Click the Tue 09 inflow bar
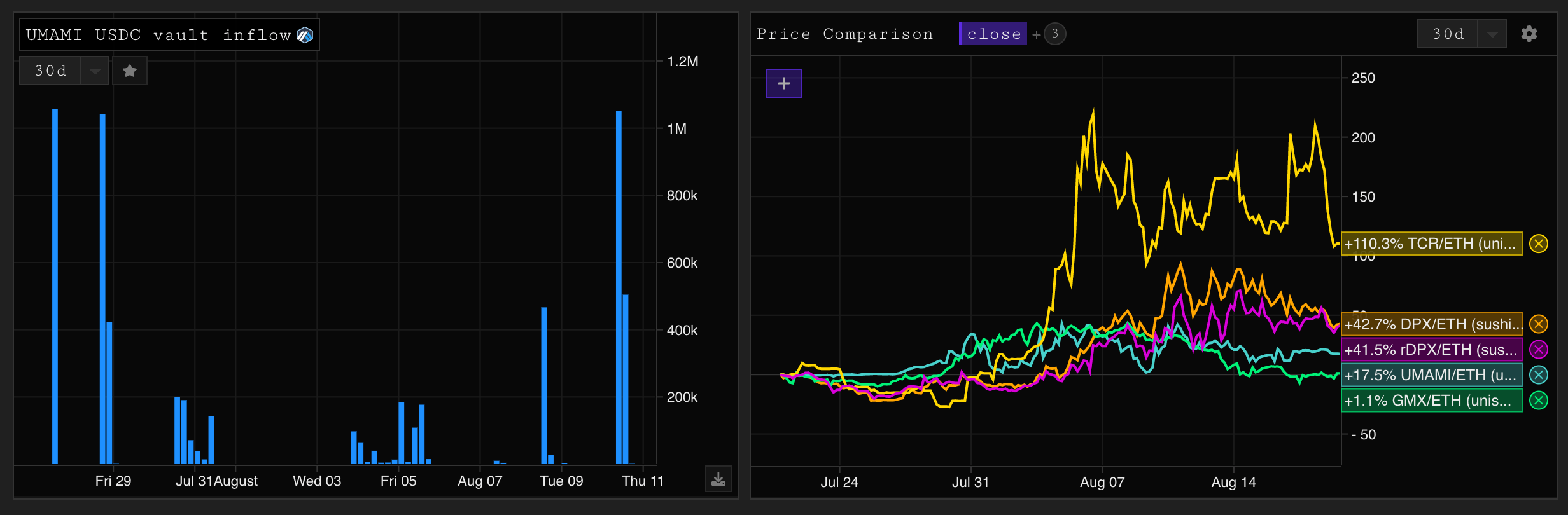The image size is (1568, 515). click(544, 385)
